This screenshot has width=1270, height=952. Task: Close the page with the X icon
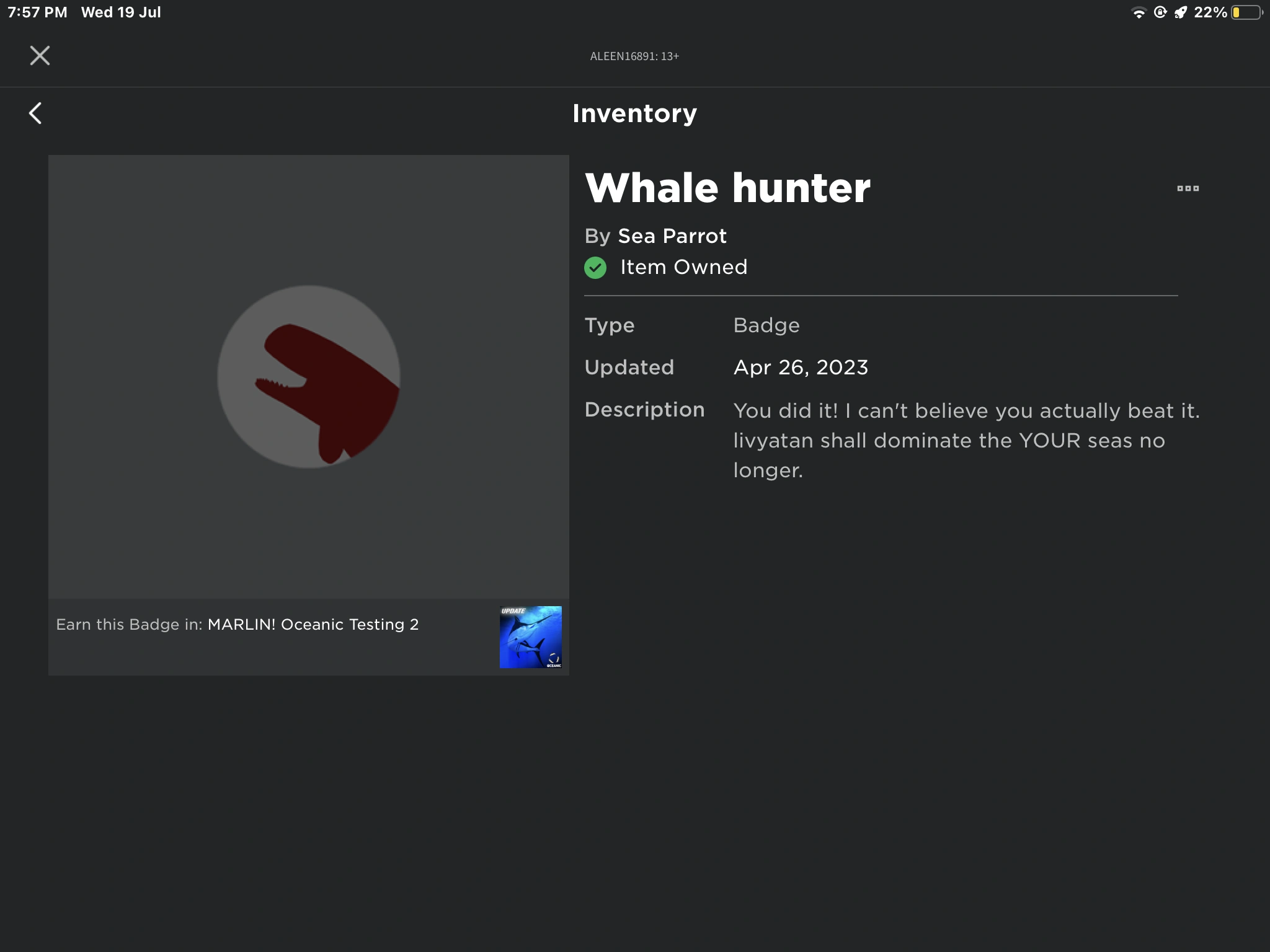click(40, 56)
